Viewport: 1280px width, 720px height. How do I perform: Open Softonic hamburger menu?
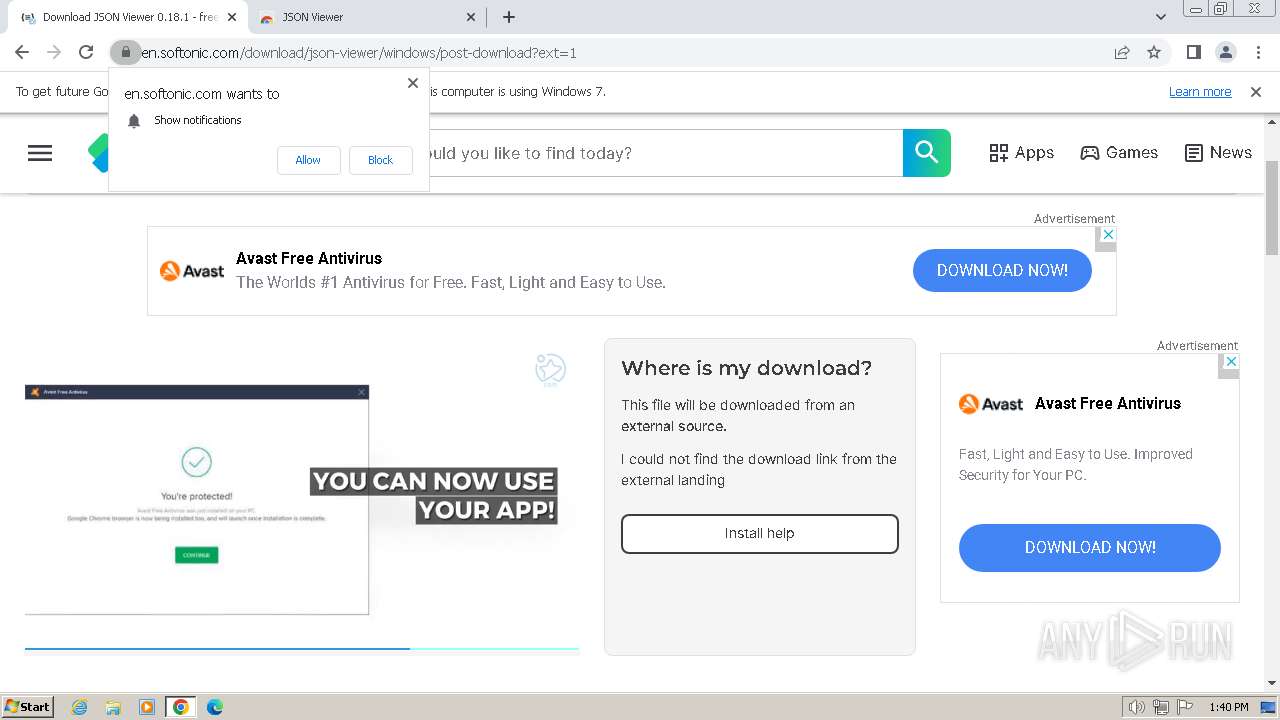click(x=40, y=153)
